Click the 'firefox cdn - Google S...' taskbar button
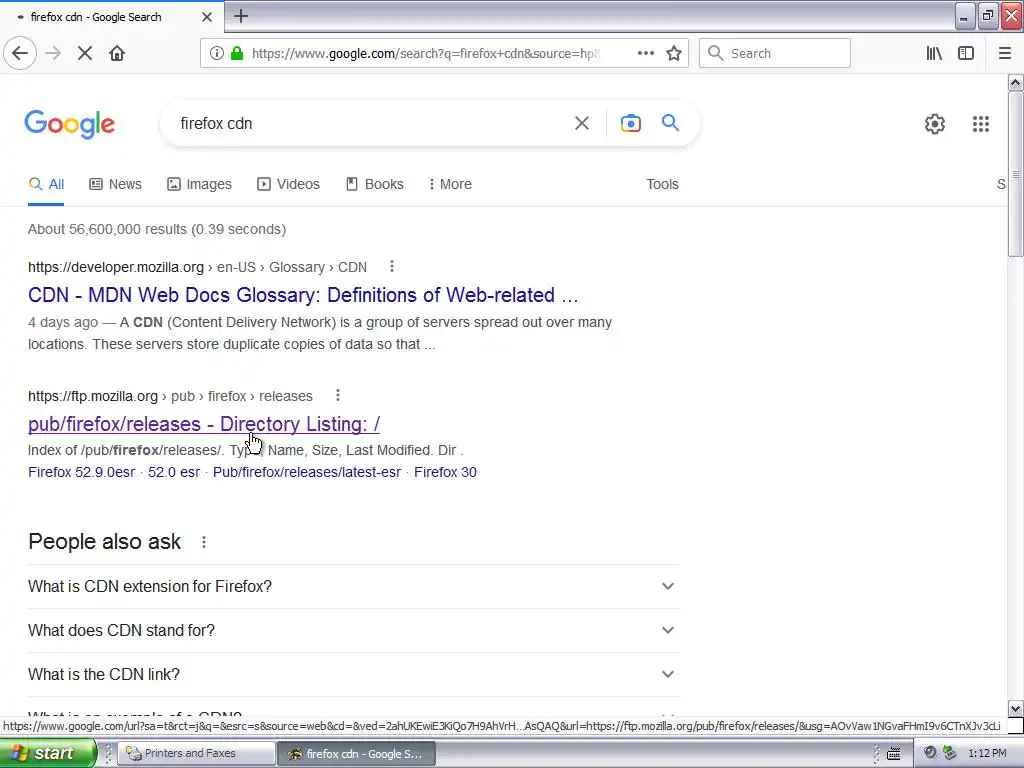The image size is (1024, 768). (x=356, y=754)
